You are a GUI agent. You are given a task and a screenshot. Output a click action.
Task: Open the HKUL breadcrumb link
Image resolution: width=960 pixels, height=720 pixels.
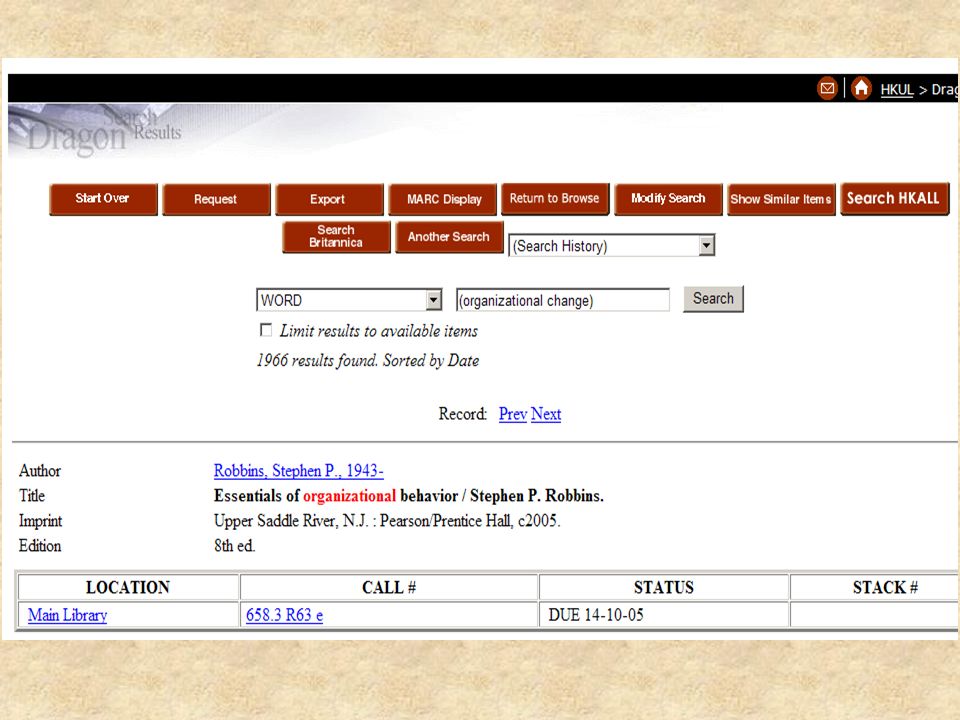(x=896, y=89)
